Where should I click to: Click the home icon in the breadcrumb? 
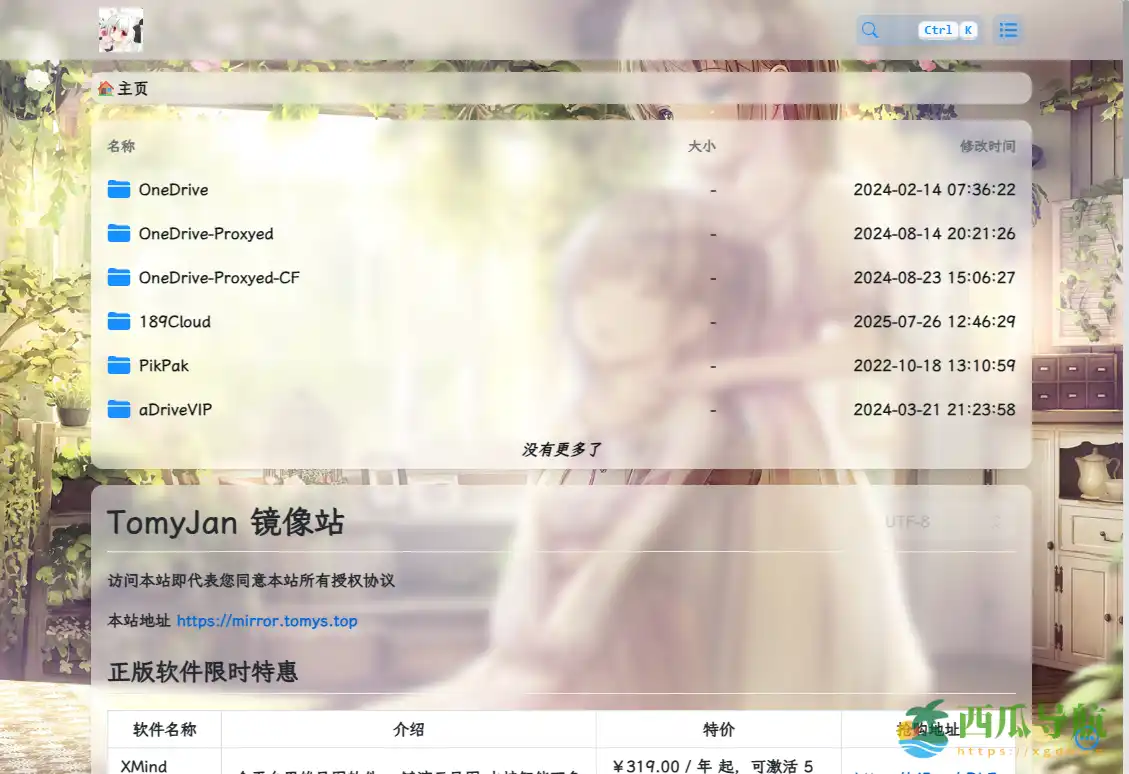click(x=106, y=88)
